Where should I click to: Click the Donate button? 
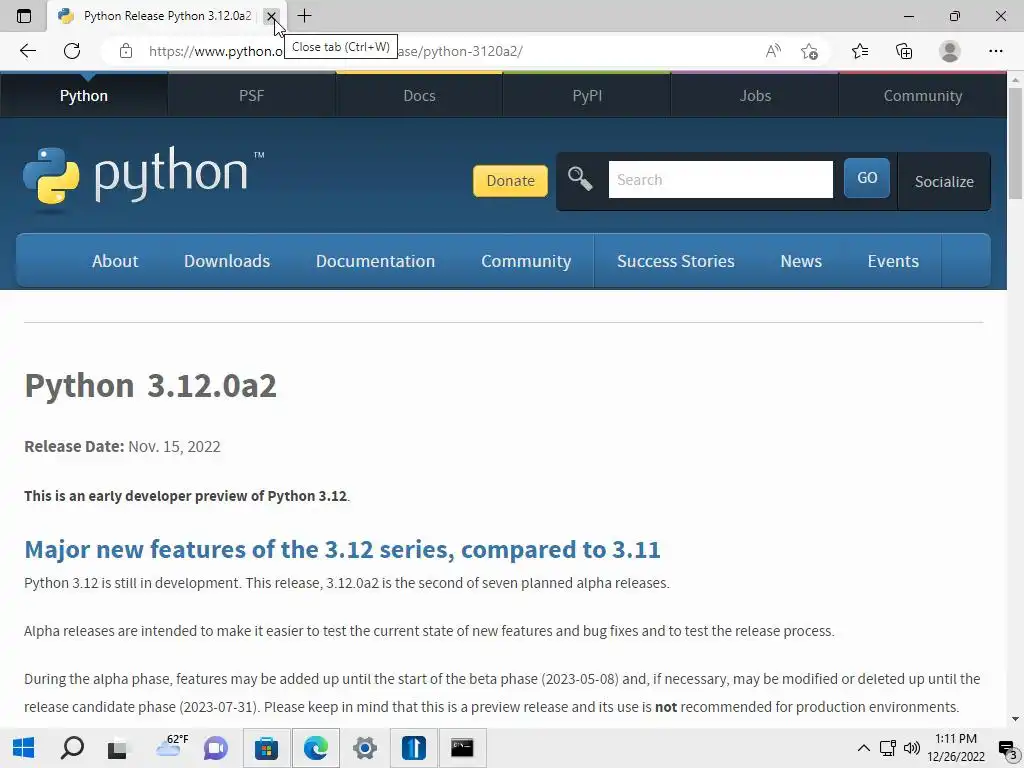(x=510, y=181)
